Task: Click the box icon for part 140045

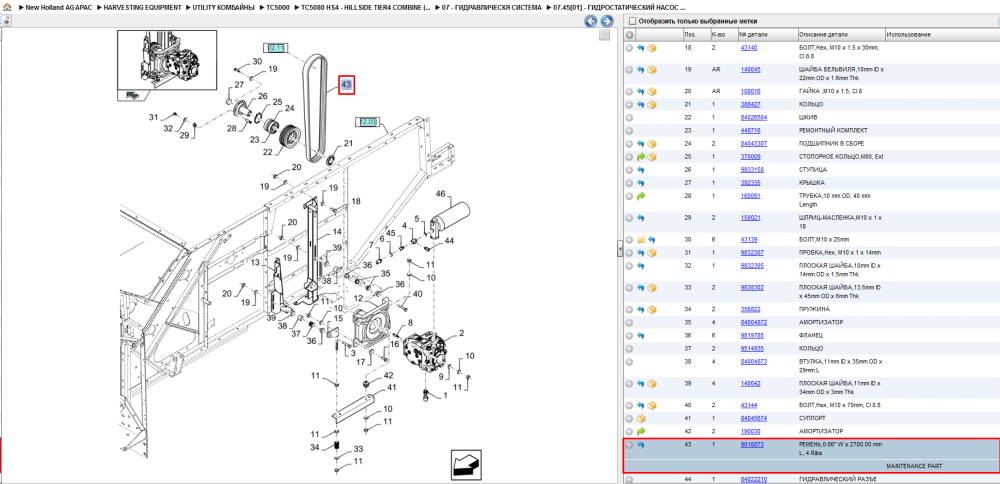Action: 652,70
